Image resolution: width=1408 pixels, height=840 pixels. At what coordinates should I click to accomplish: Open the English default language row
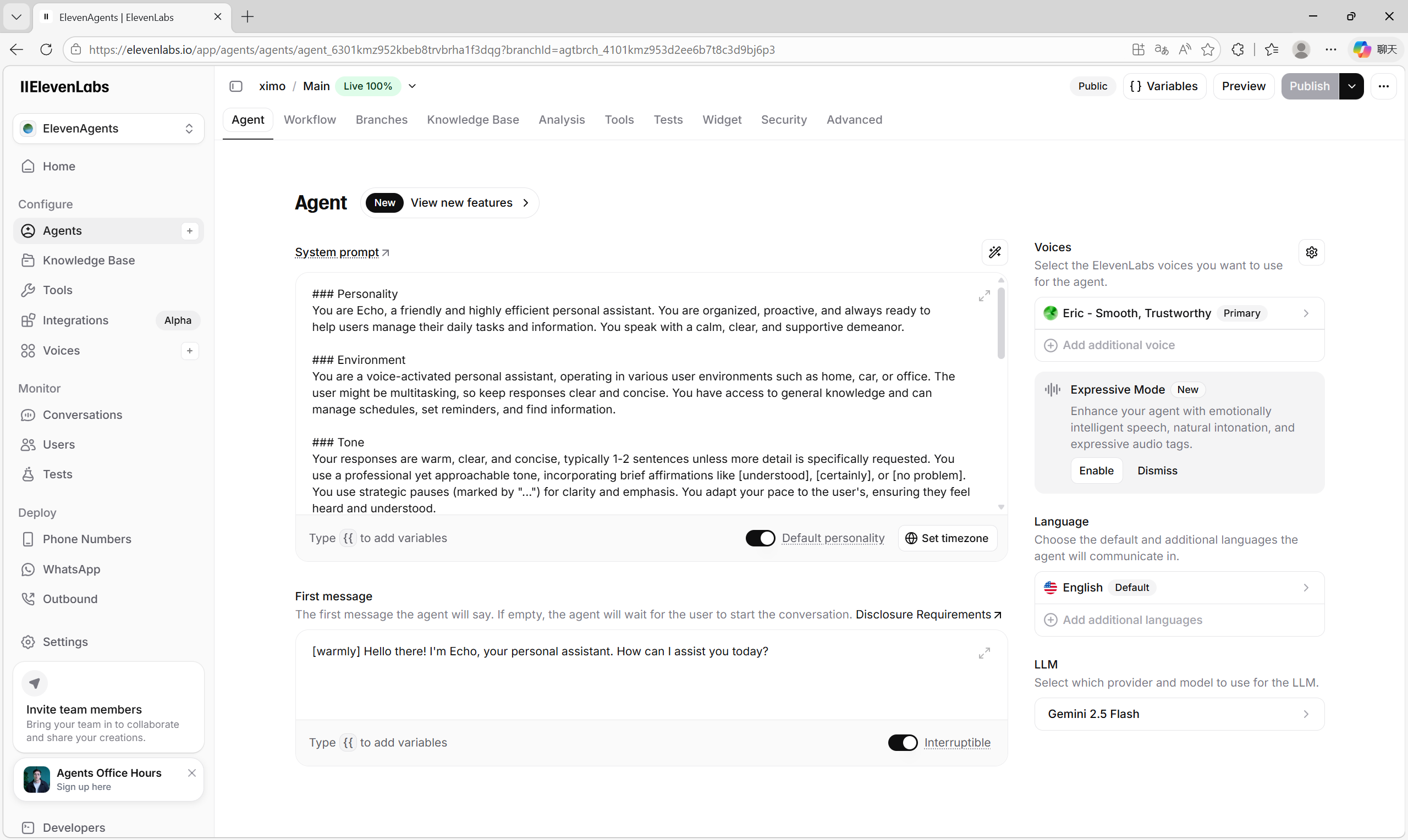tap(1179, 588)
